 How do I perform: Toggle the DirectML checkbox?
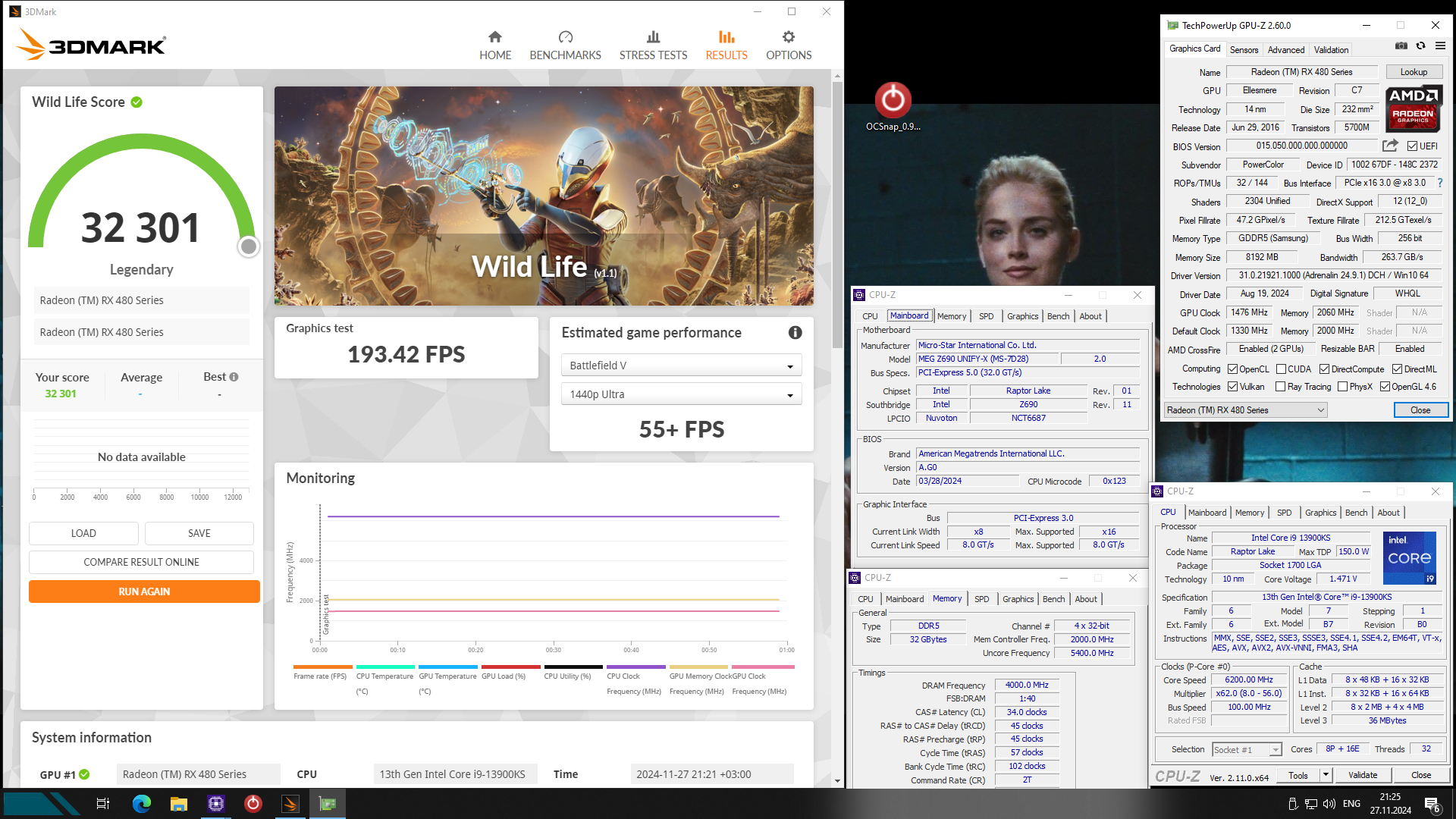(x=1397, y=369)
